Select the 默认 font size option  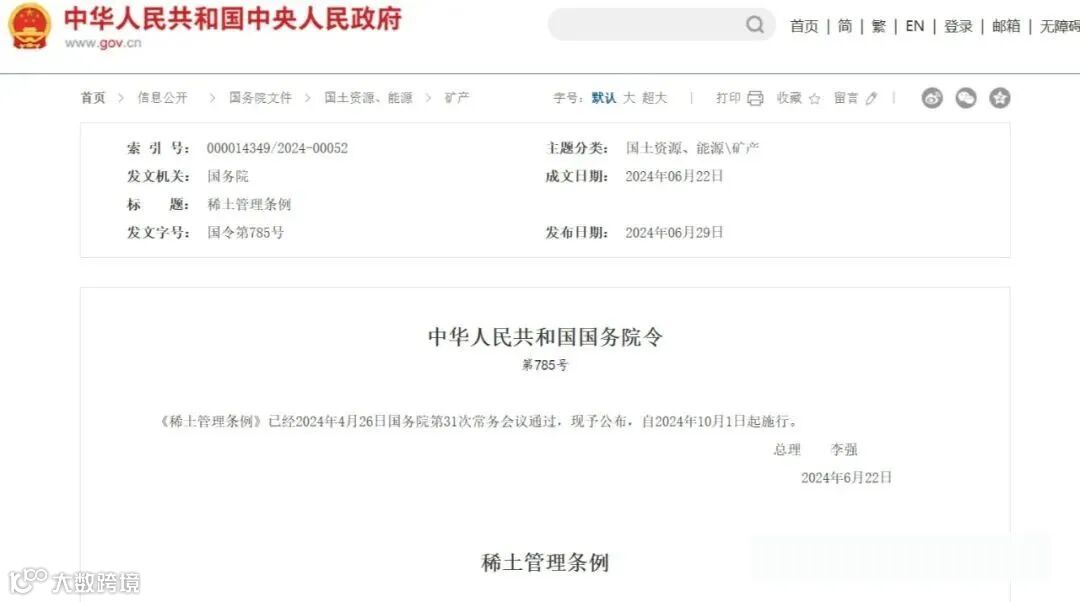click(603, 98)
